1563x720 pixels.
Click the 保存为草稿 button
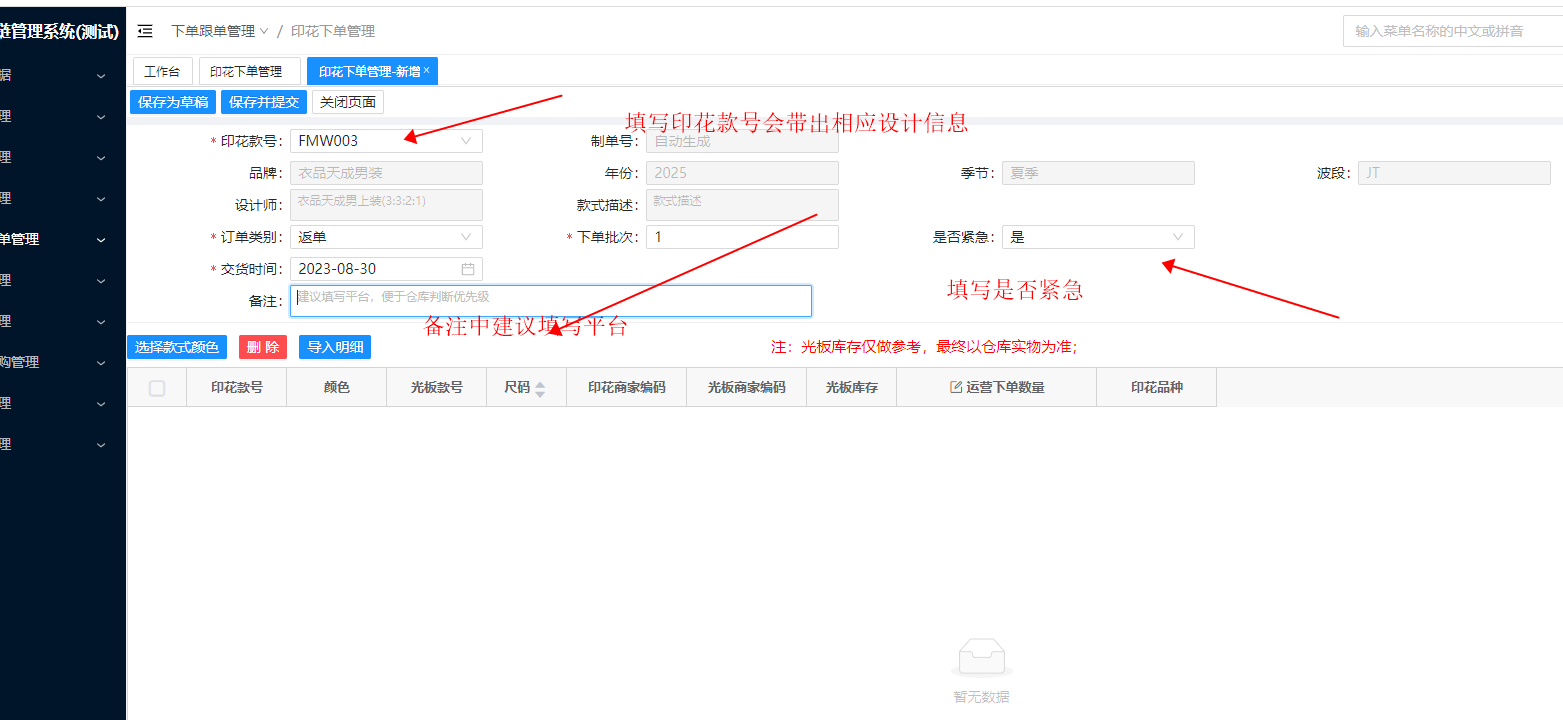click(x=173, y=102)
